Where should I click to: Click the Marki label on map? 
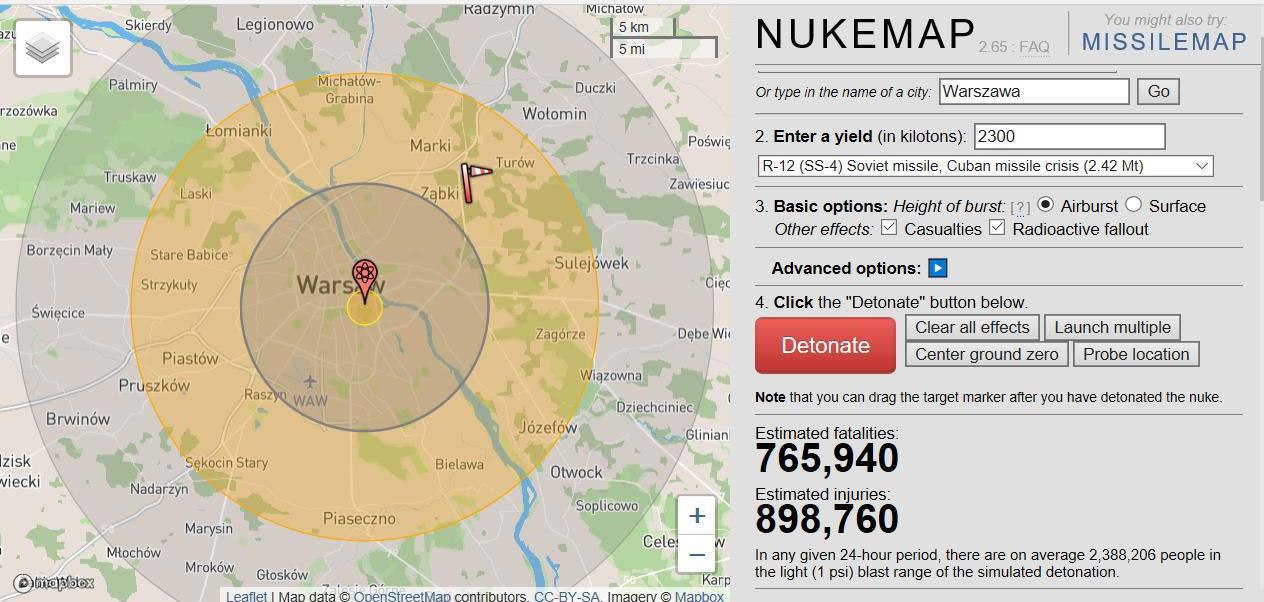(x=431, y=145)
